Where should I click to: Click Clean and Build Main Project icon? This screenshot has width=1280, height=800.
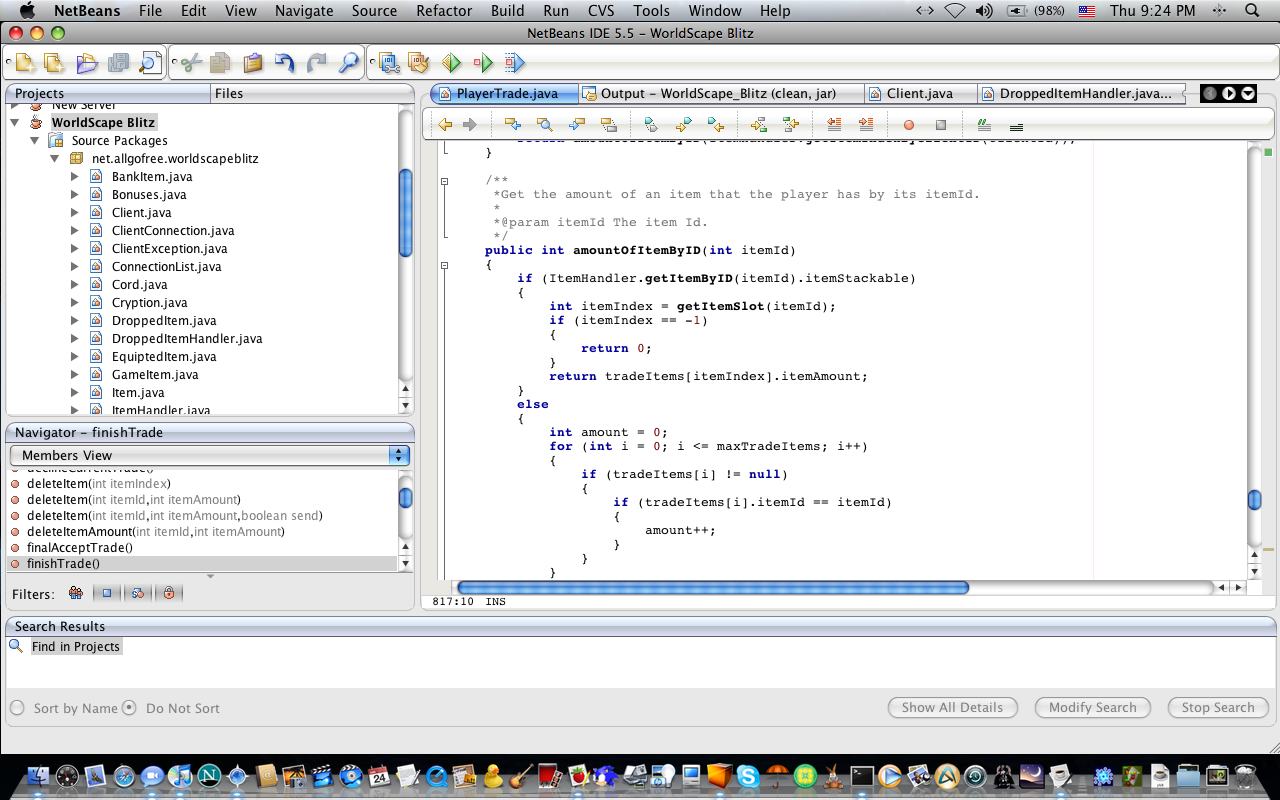[419, 63]
